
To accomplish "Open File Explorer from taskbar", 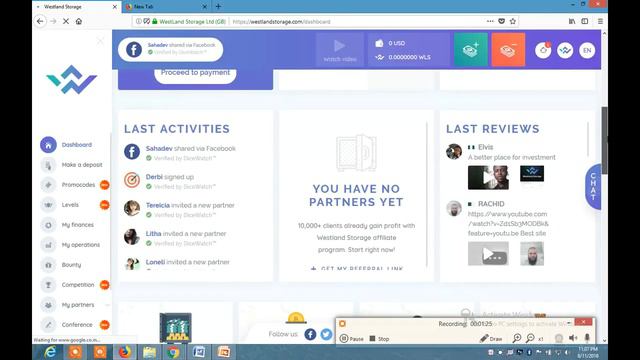I will (x=149, y=352).
